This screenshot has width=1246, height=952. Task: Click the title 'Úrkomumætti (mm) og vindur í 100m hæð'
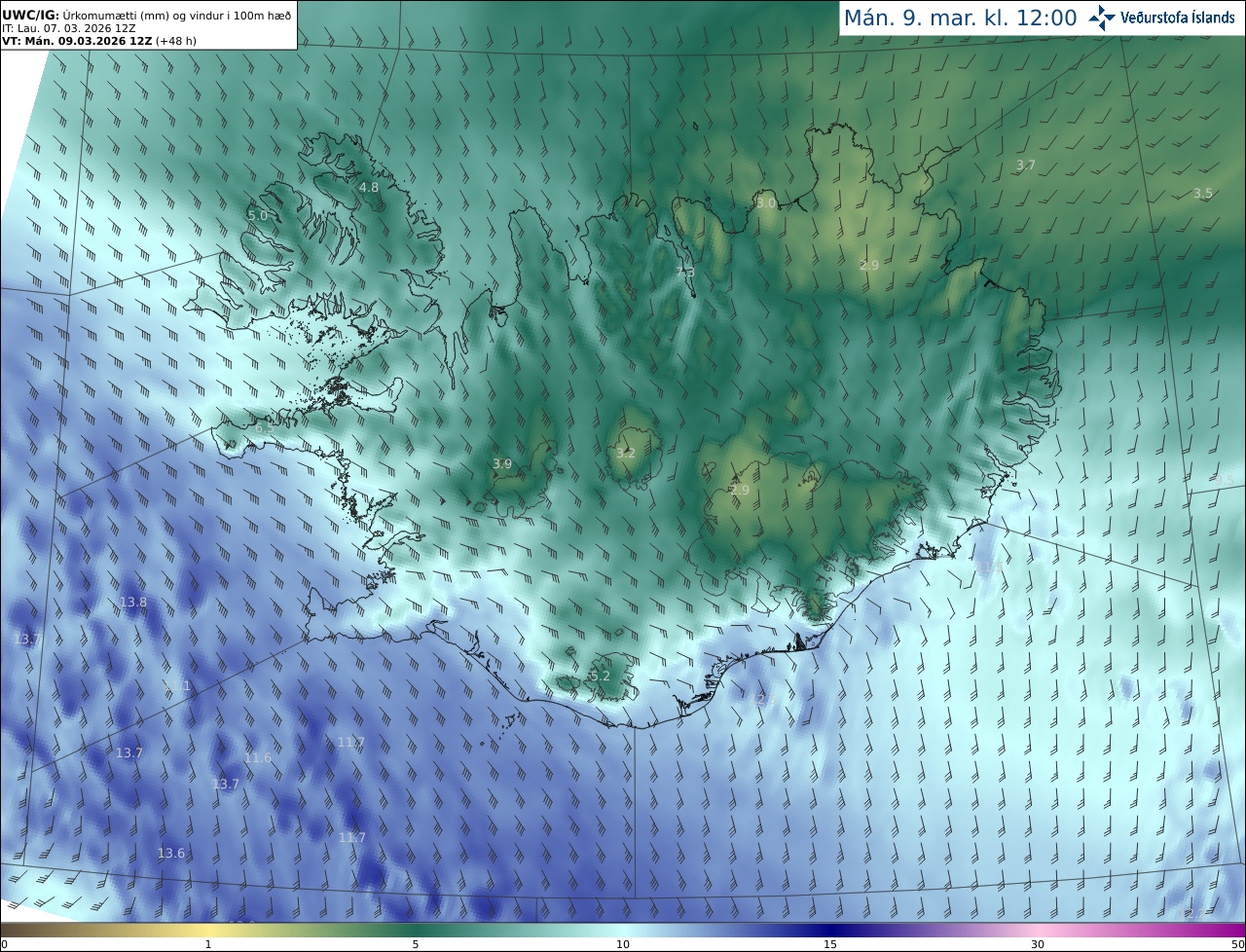178,15
